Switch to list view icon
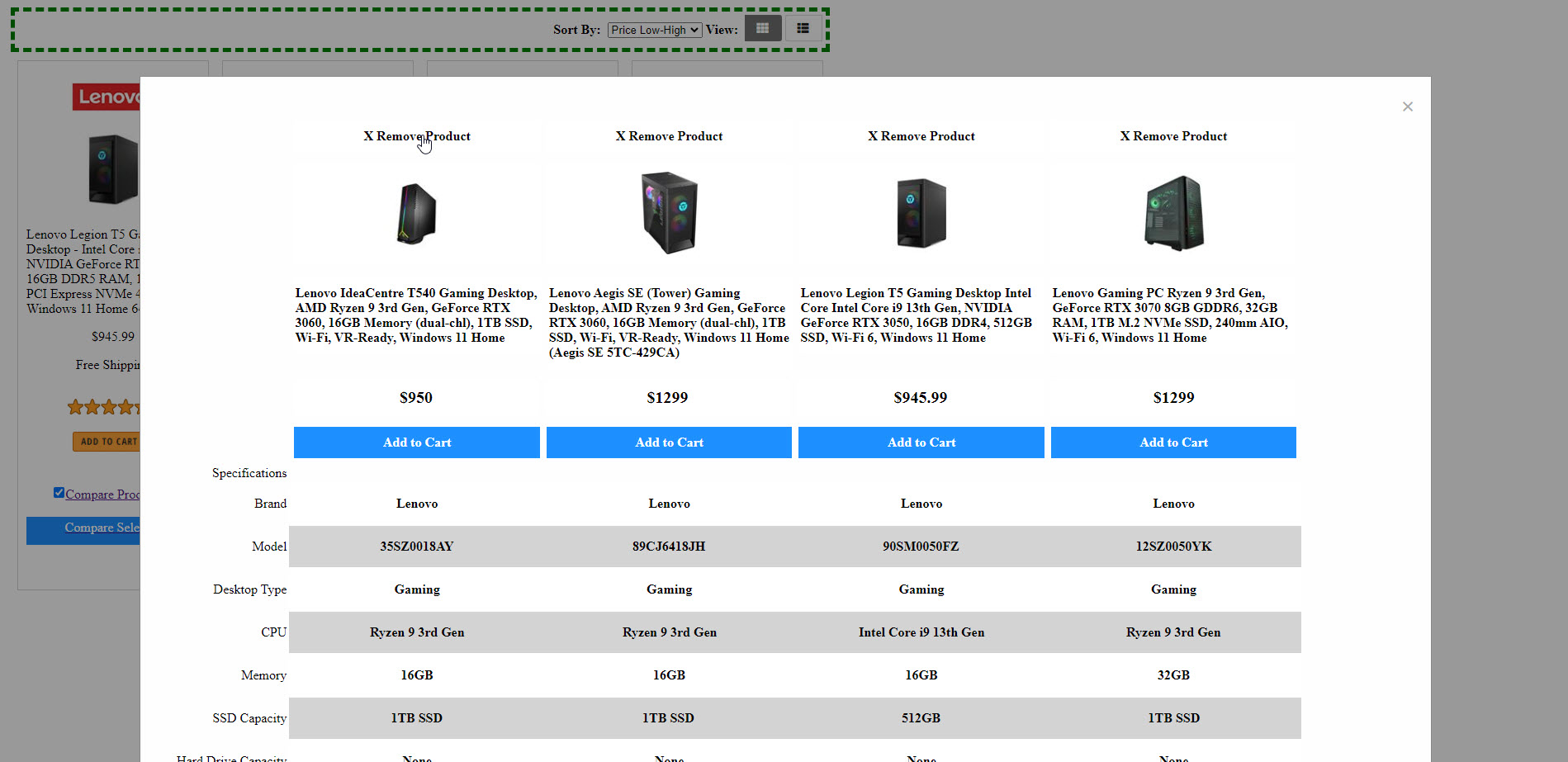Viewport: 1568px width, 762px height. (x=803, y=29)
